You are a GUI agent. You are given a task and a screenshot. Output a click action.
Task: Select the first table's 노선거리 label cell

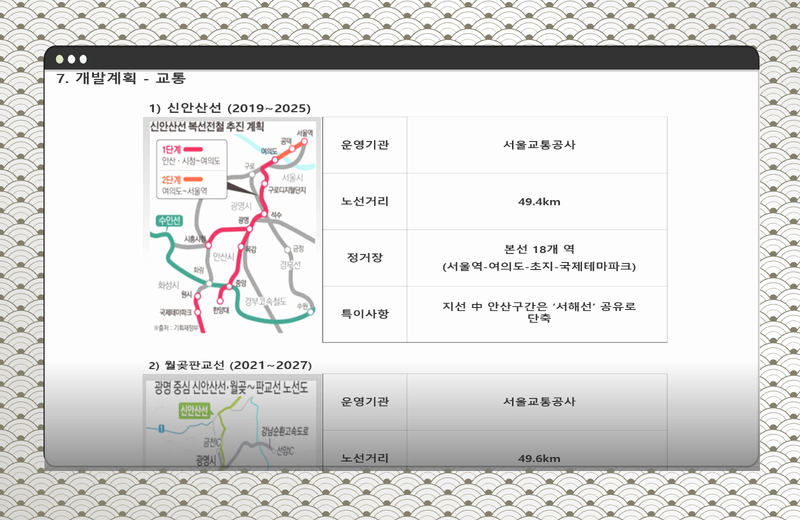coord(365,202)
